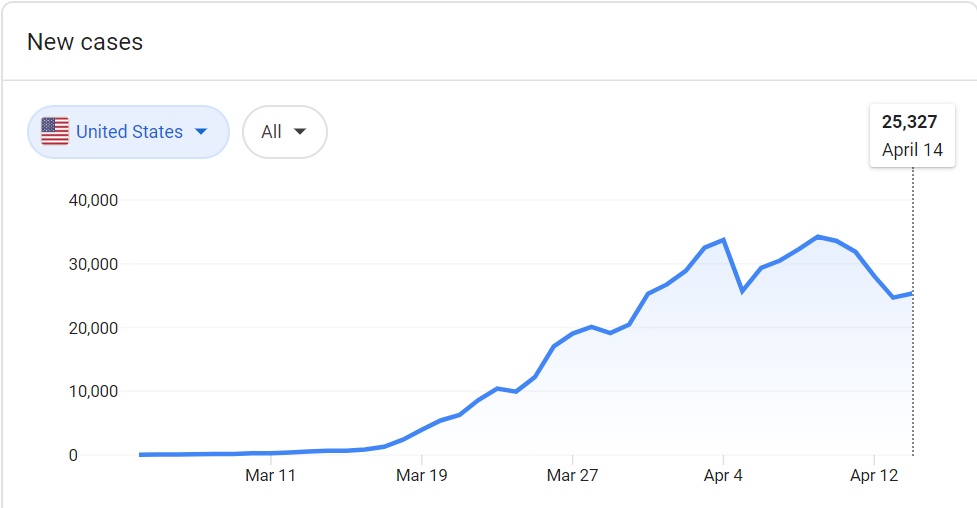Click the line's end point under the dotted marker
The height and width of the screenshot is (508, 977).
912,293
